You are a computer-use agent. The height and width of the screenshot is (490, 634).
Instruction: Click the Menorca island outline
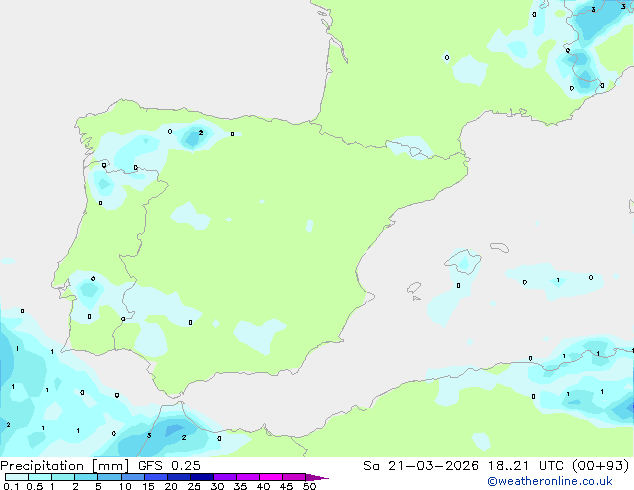point(500,247)
